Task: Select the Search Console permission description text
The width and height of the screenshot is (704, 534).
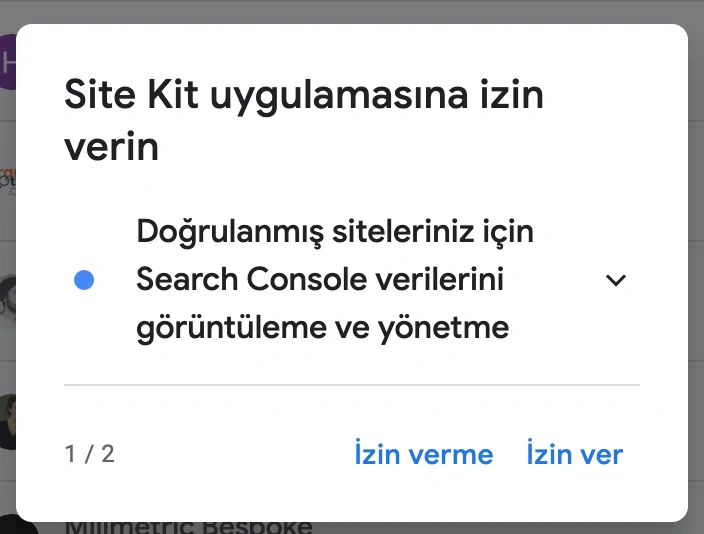Action: (335, 280)
